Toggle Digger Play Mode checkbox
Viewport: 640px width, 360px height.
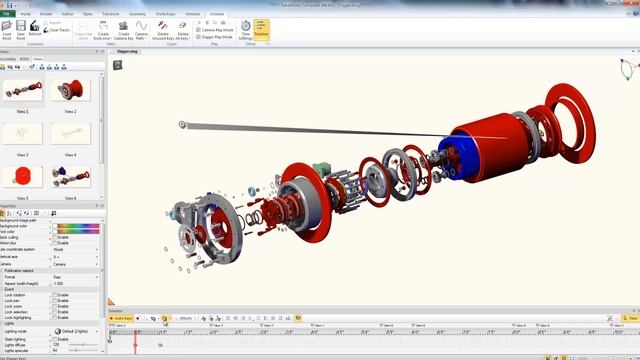point(198,37)
